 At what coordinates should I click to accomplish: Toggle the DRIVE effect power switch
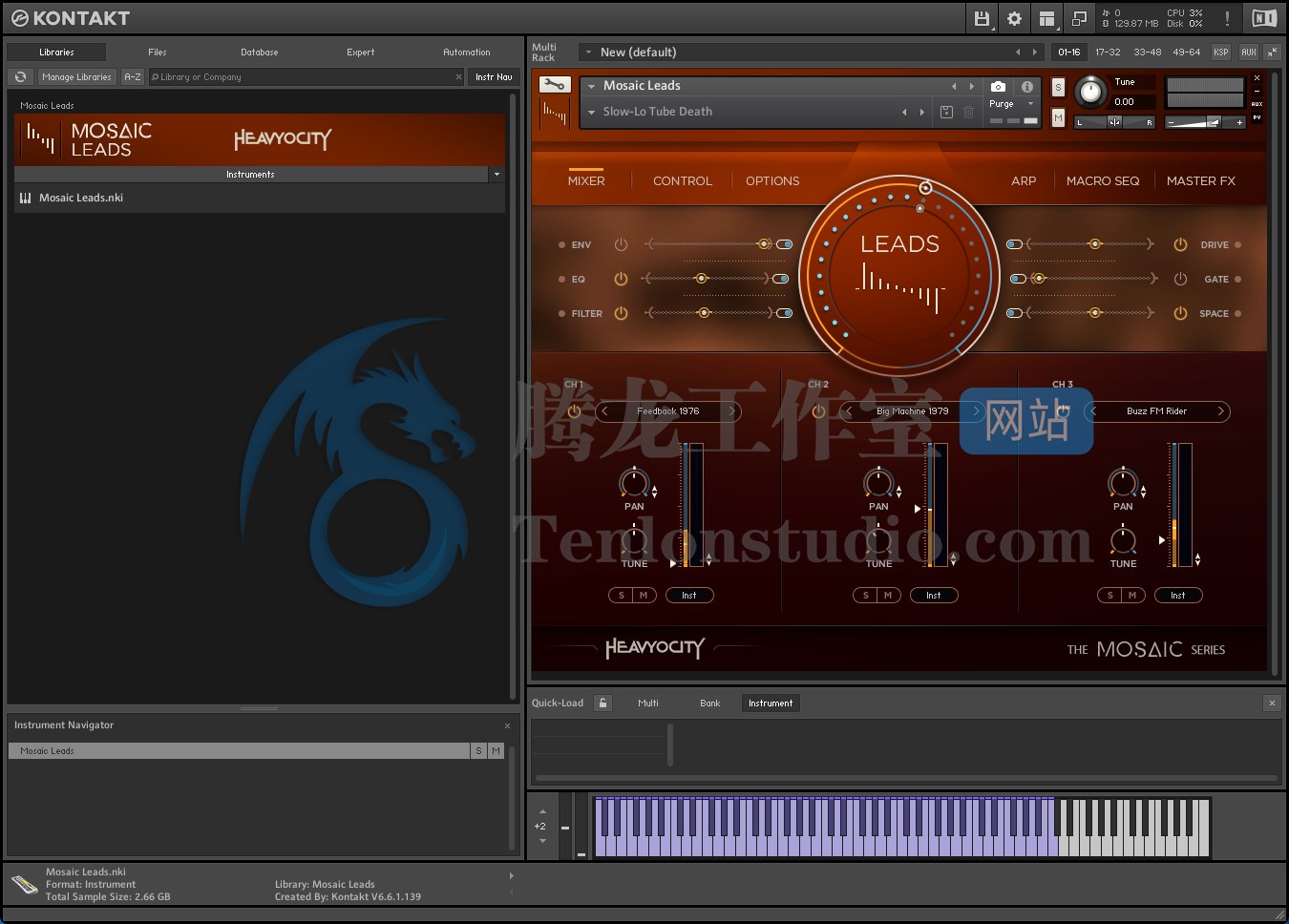click(x=1180, y=244)
